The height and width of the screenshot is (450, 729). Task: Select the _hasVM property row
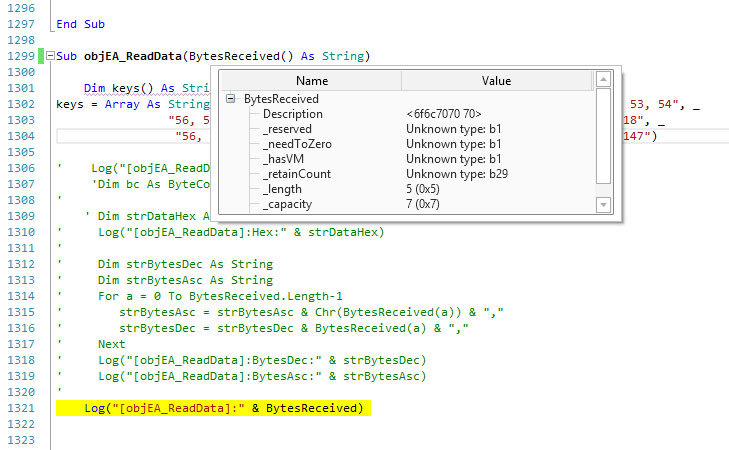click(x=284, y=159)
